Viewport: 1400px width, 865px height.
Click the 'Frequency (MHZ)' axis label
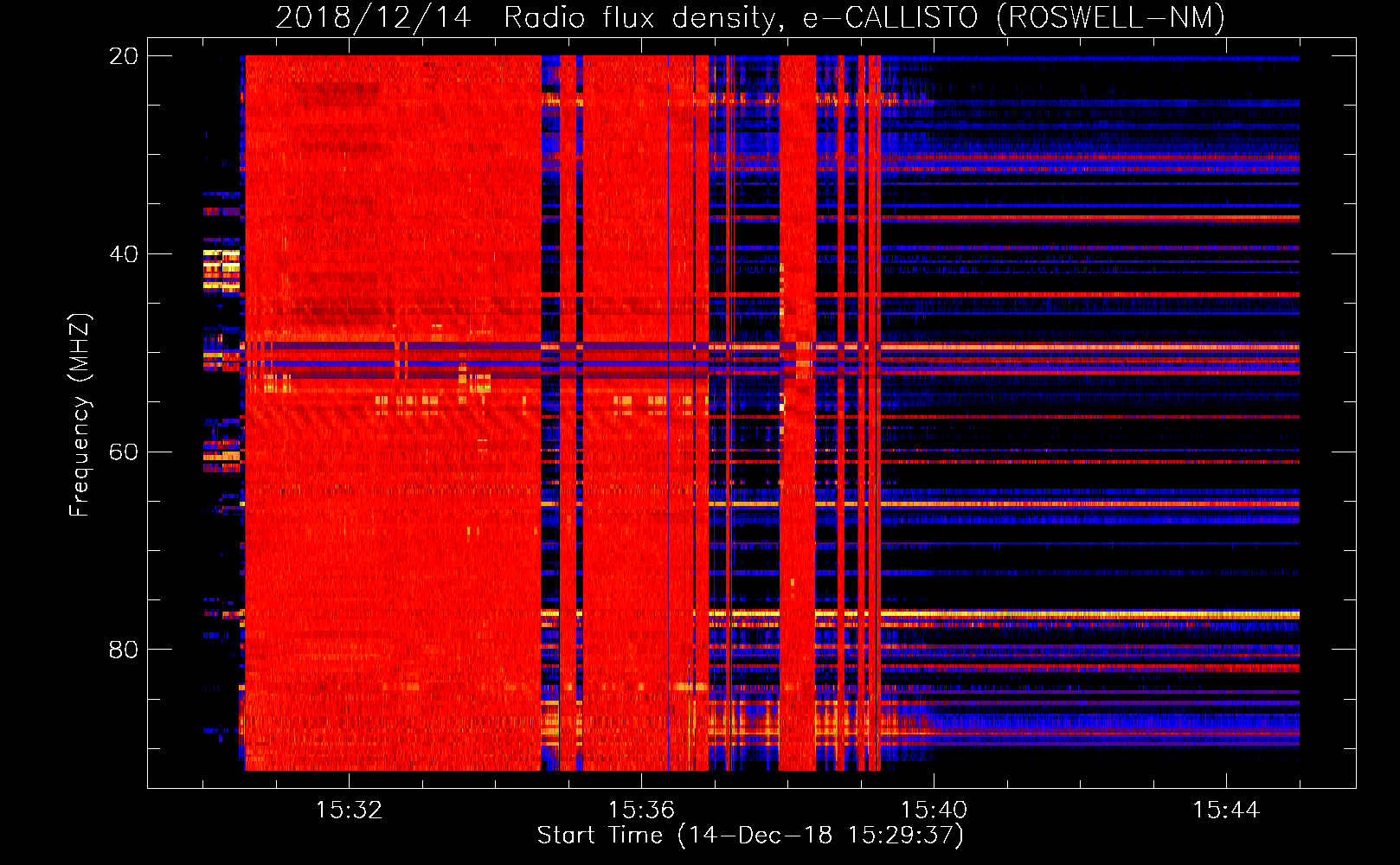tap(80, 414)
